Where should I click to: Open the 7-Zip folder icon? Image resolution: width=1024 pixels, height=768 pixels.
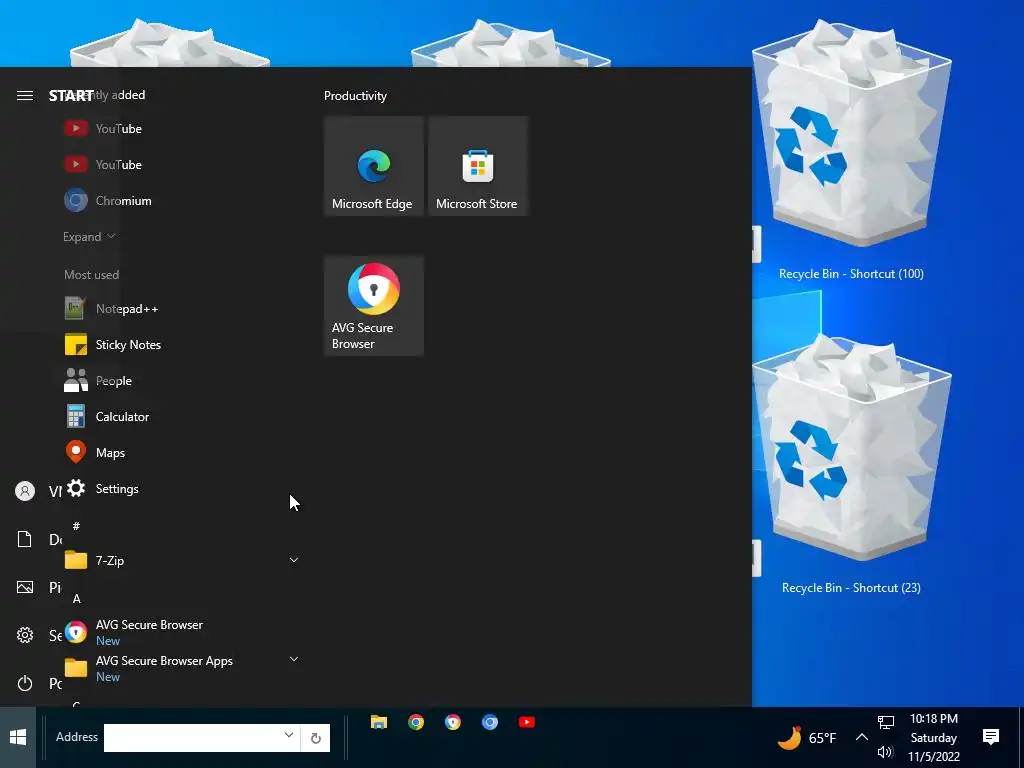76,560
